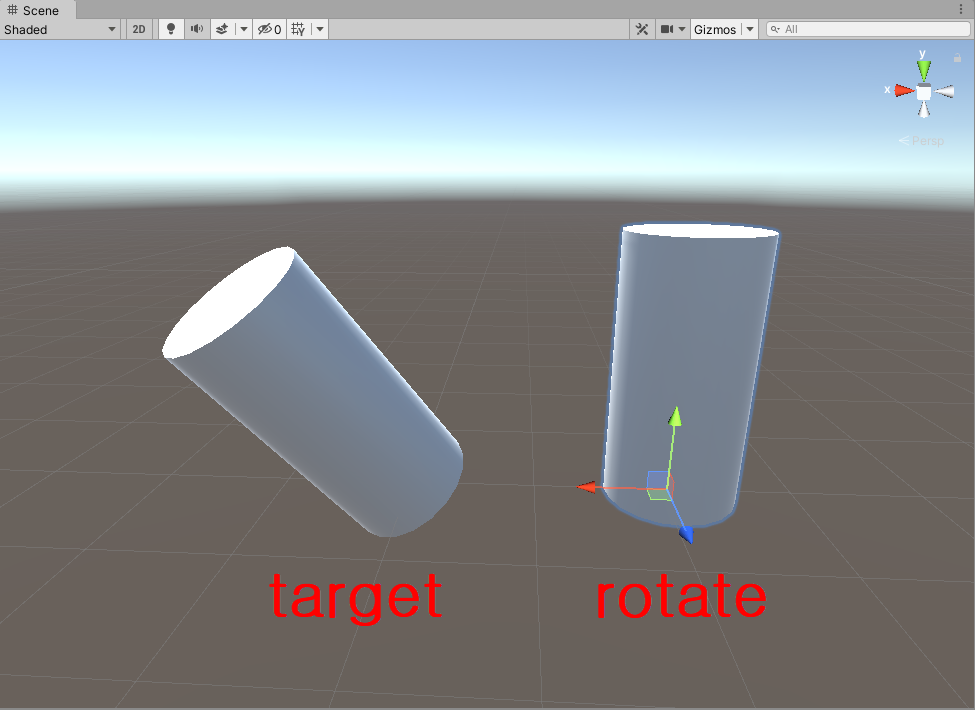Open the Shaded draw mode dropdown

(x=60, y=29)
